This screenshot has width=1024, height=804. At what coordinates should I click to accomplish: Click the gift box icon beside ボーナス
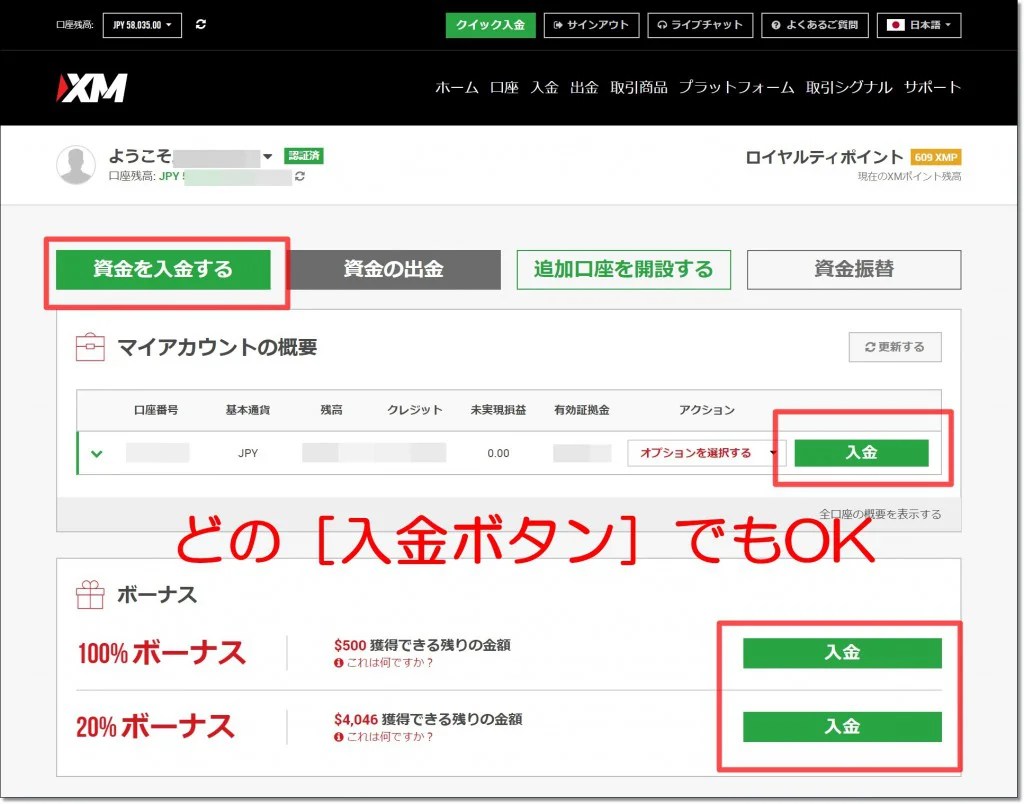click(90, 594)
